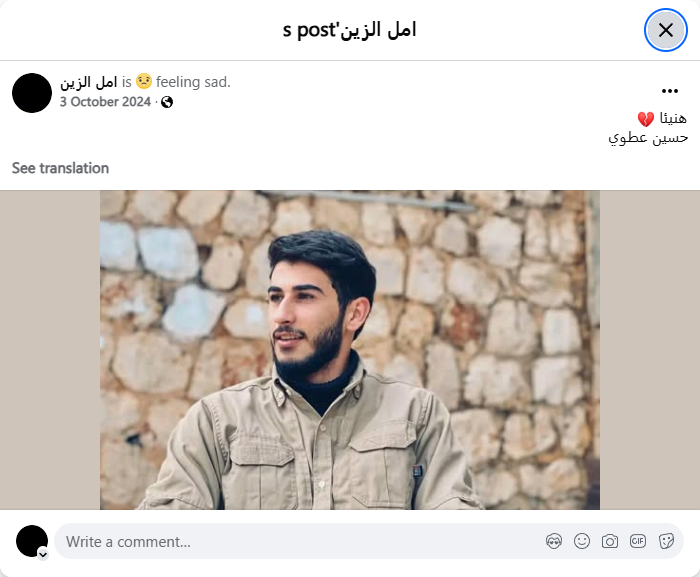Close the post dialog with X button
Image resolution: width=700 pixels, height=577 pixels.
click(666, 30)
